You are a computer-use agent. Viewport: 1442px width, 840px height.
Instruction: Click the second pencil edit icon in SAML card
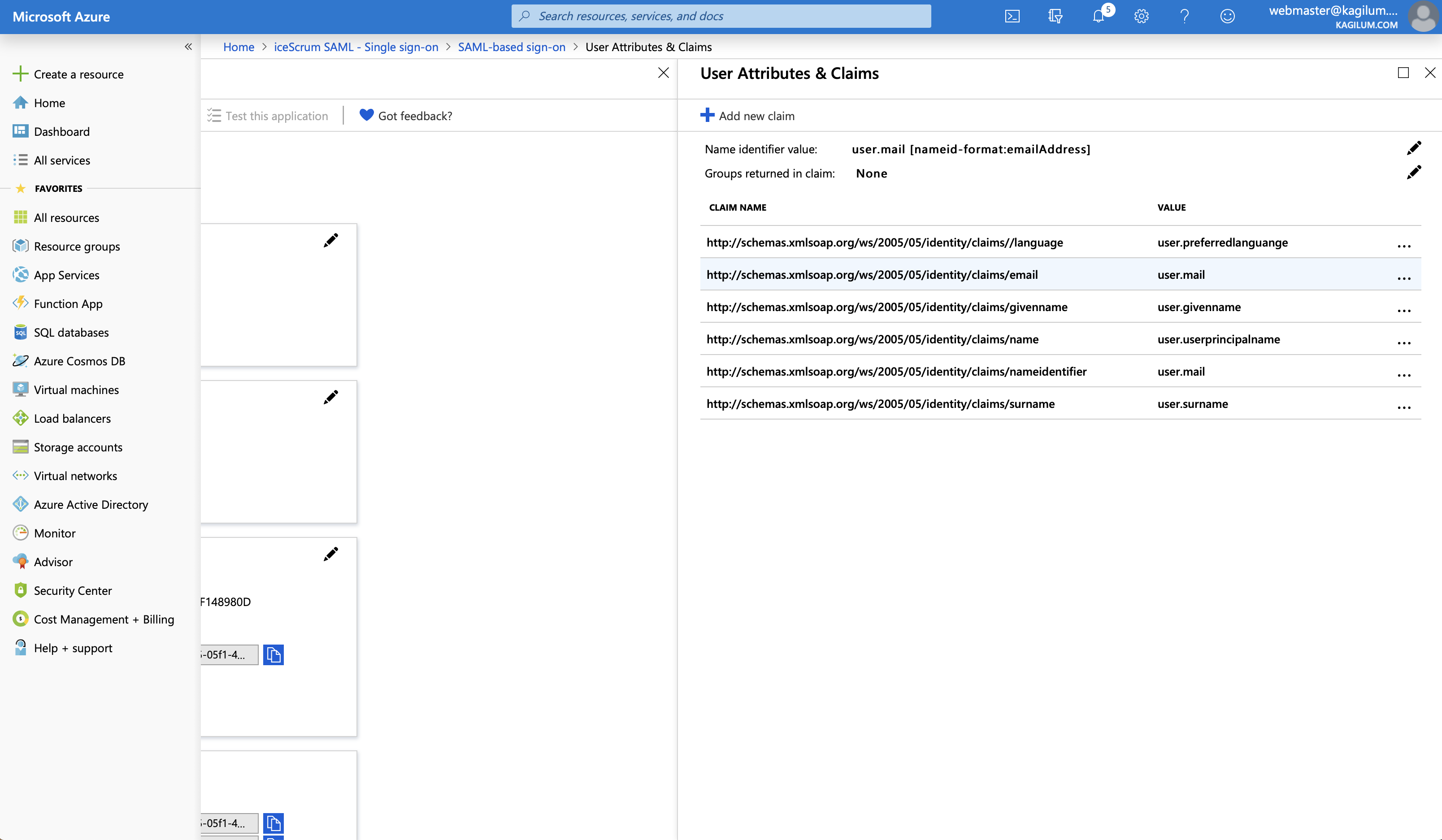331,397
